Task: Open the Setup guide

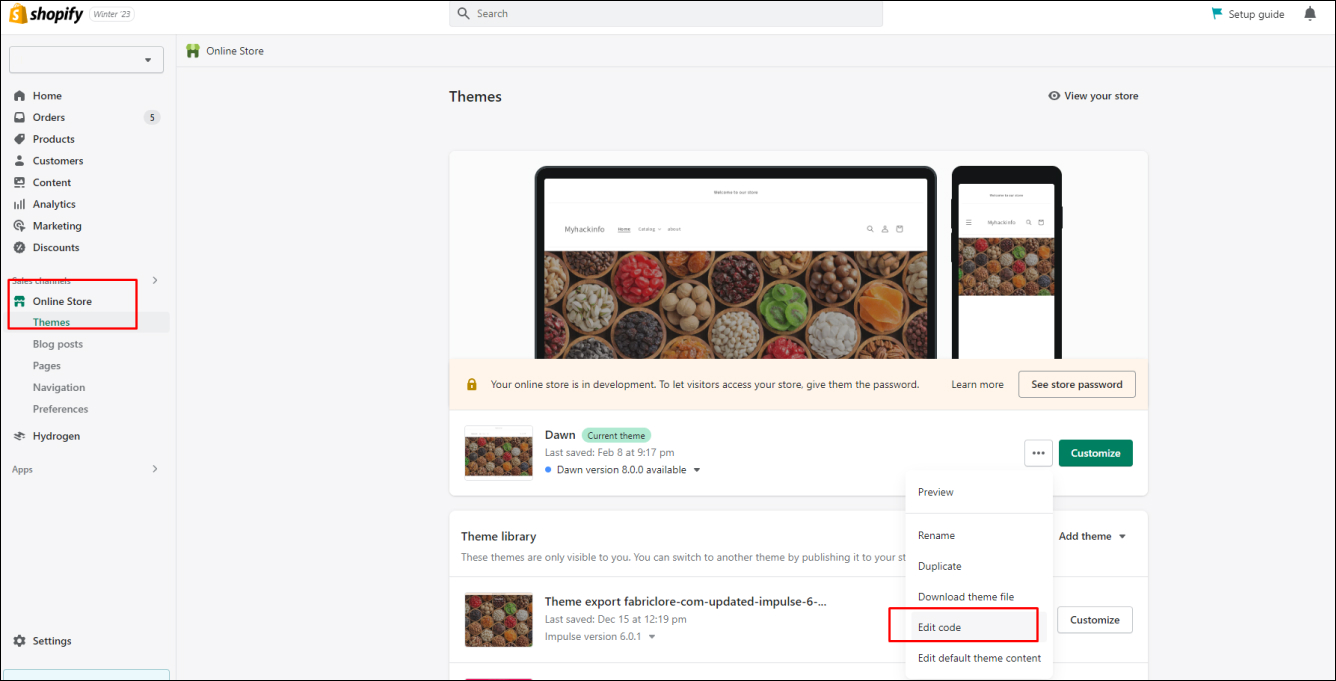Action: click(x=1248, y=14)
